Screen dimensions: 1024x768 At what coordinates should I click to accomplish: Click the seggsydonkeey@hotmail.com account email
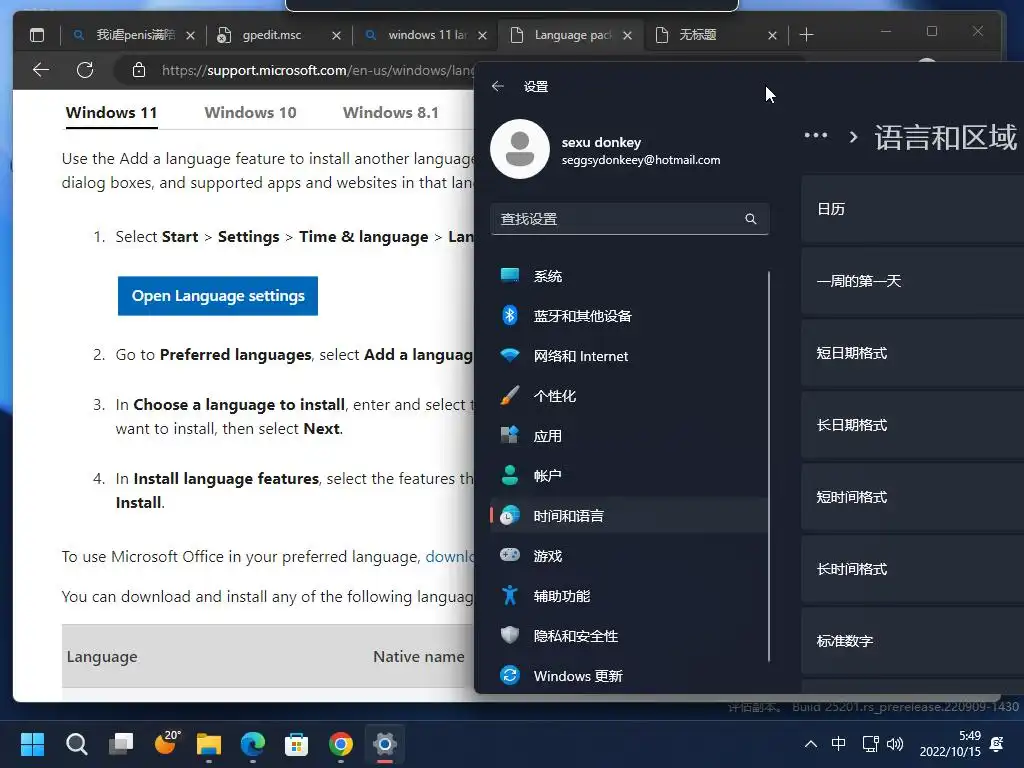pos(641,160)
